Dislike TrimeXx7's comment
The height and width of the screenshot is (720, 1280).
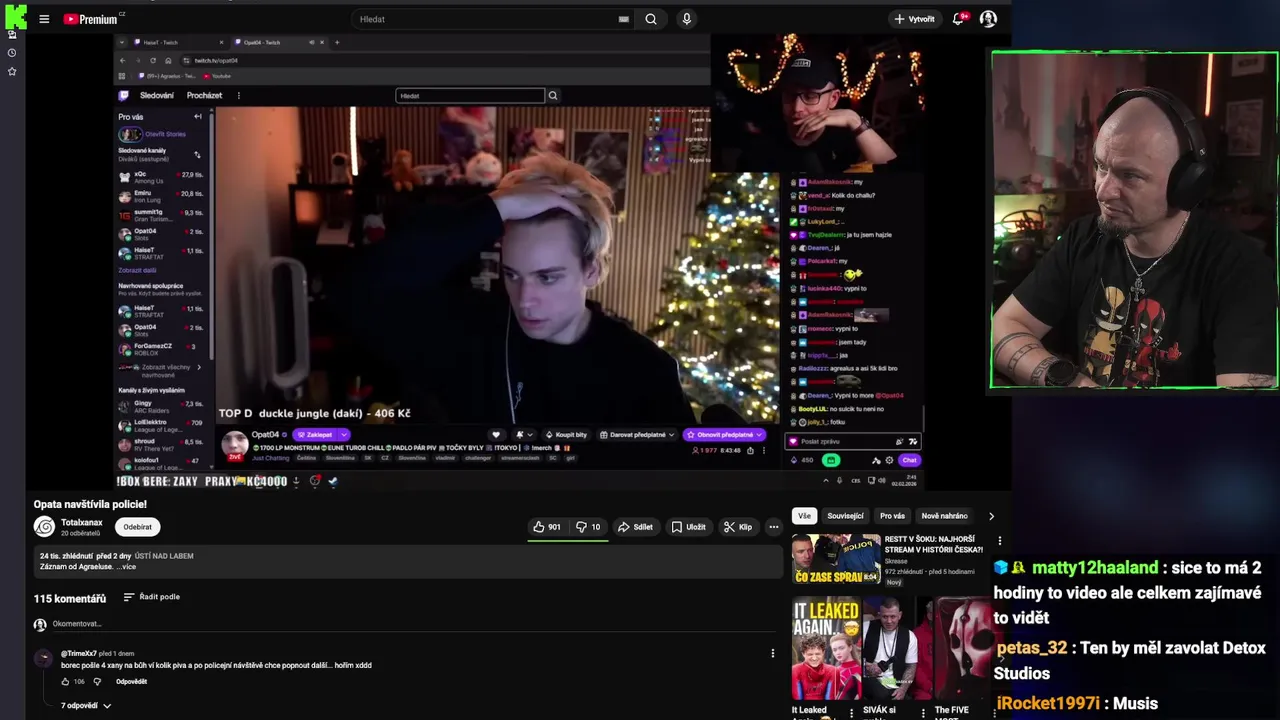tap(97, 681)
